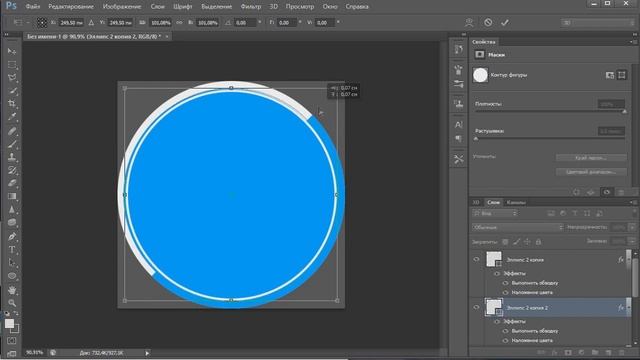Select the Eyedropper tool
The height and width of the screenshot is (360, 640).
(12, 117)
